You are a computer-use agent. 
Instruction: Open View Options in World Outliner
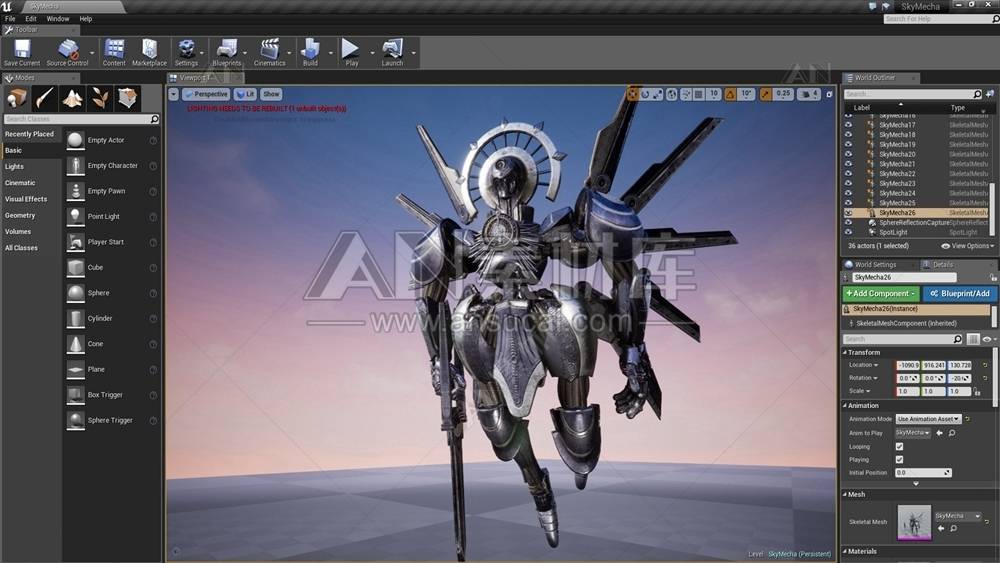click(967, 246)
